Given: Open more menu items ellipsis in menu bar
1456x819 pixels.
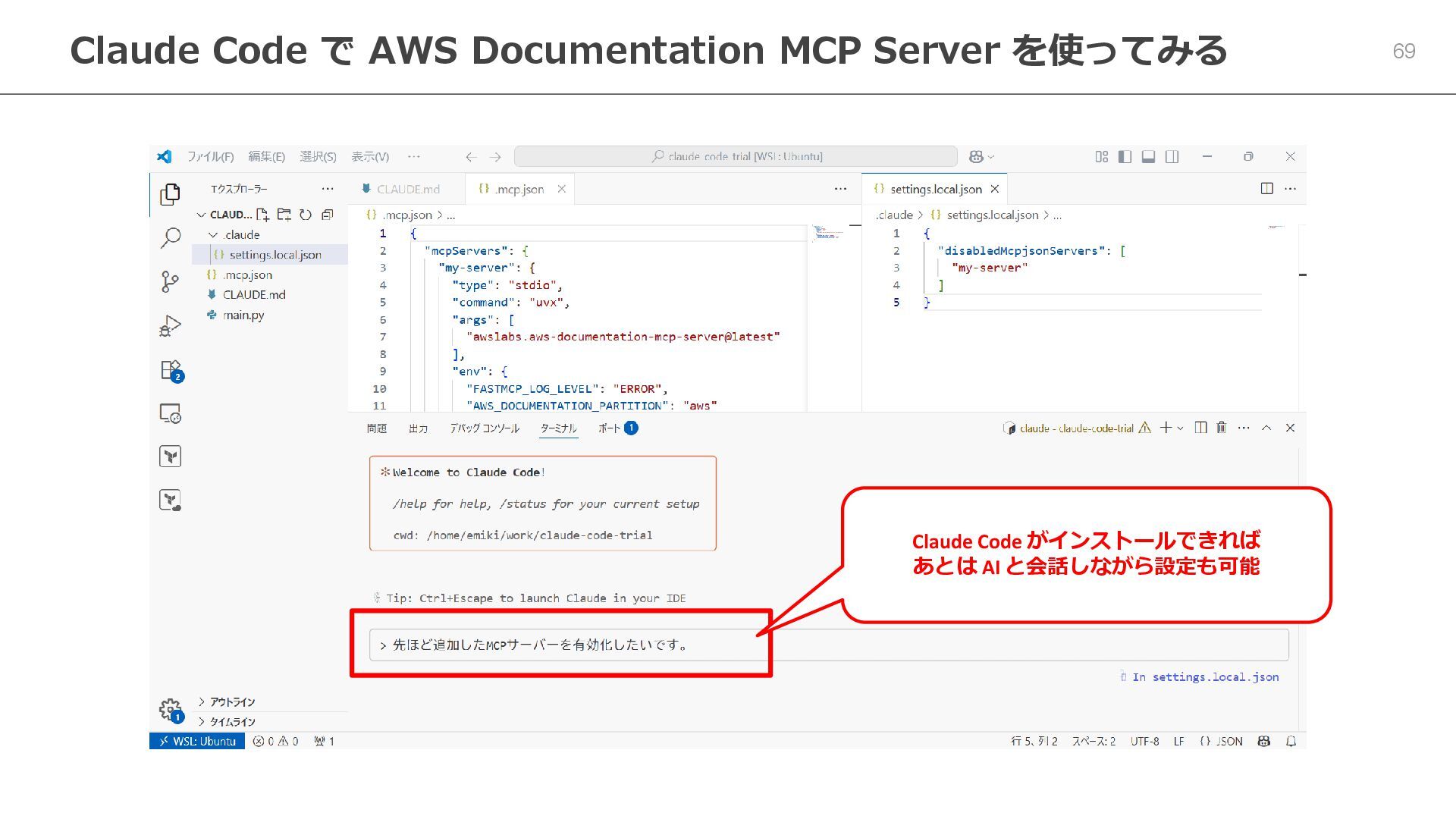Looking at the screenshot, I should click(x=413, y=156).
